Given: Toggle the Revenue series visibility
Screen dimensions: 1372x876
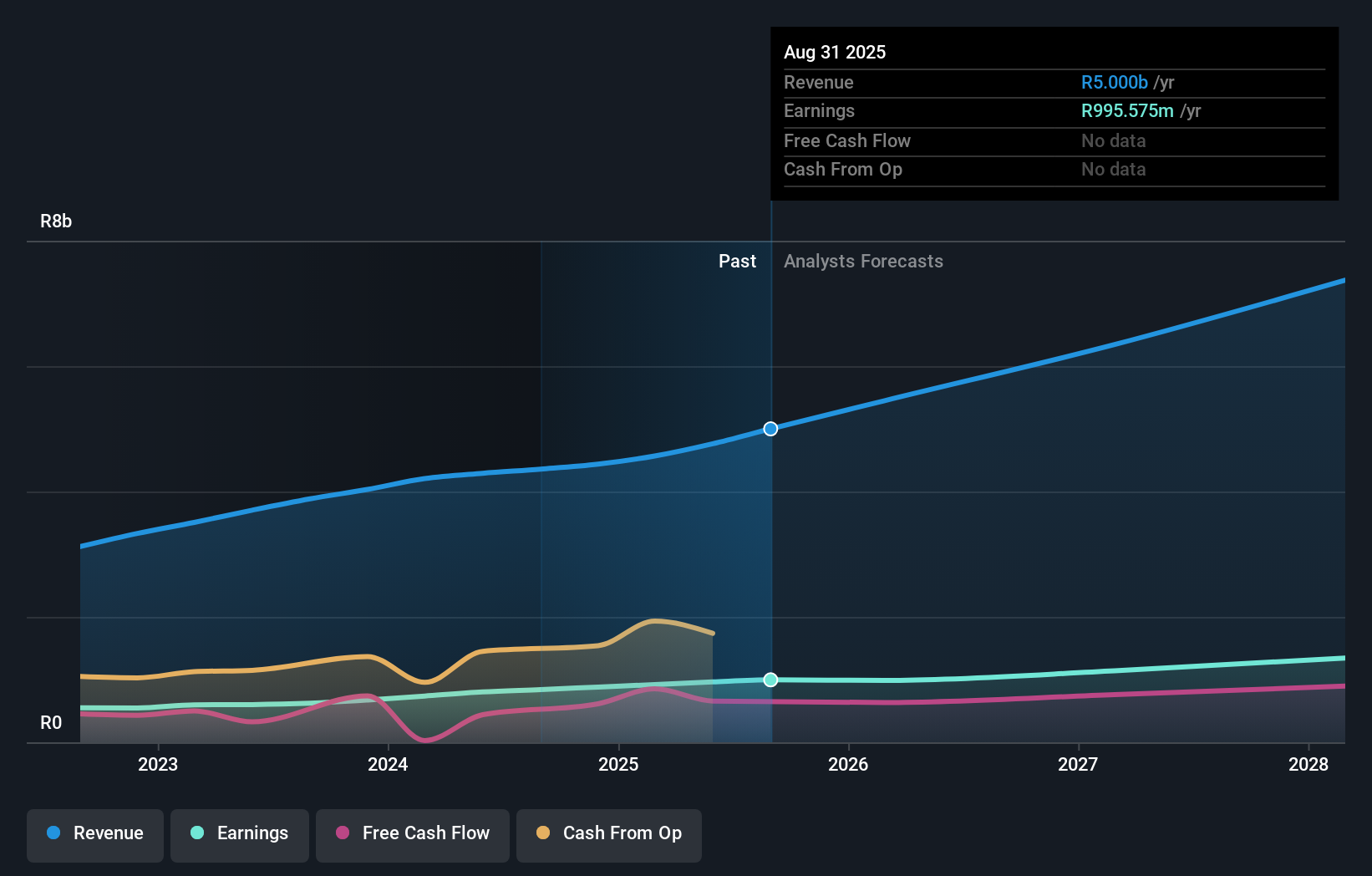Looking at the screenshot, I should [94, 833].
